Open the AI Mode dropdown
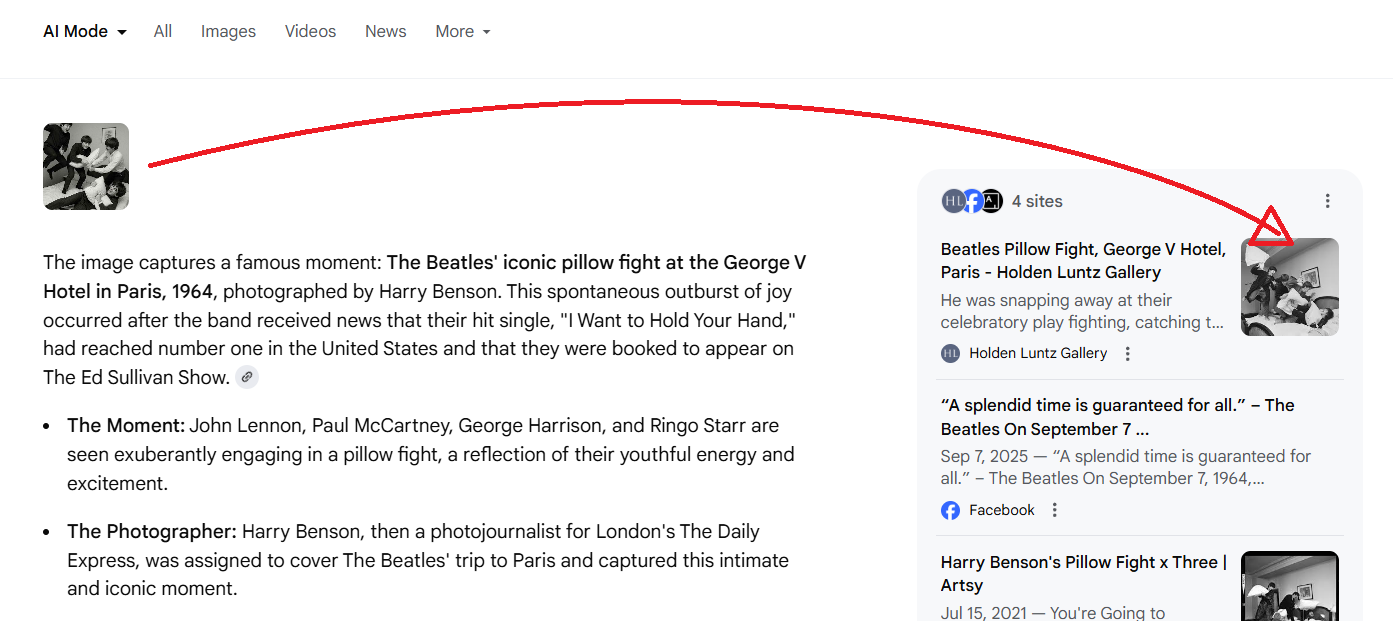 (85, 32)
